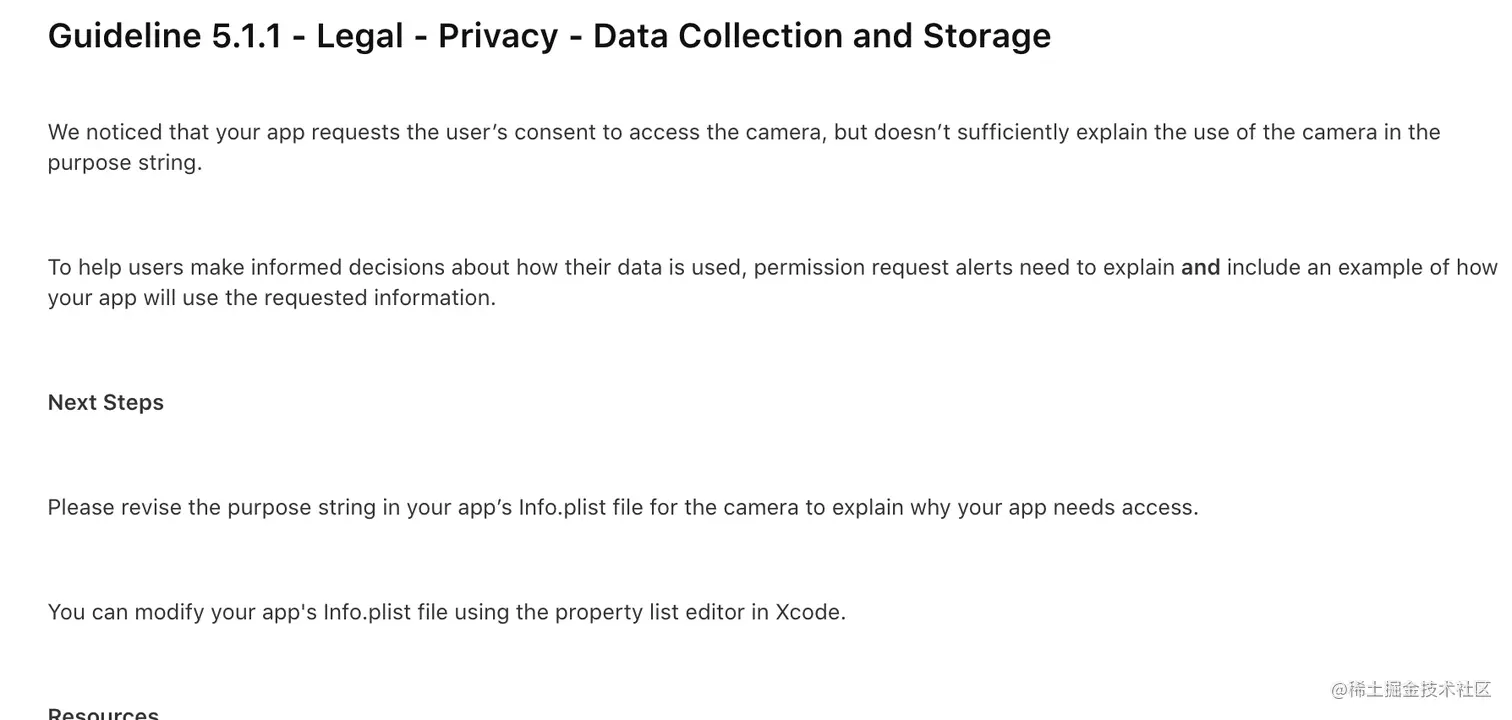
Task: Click the partially visible Resources heading
Action: [103, 712]
